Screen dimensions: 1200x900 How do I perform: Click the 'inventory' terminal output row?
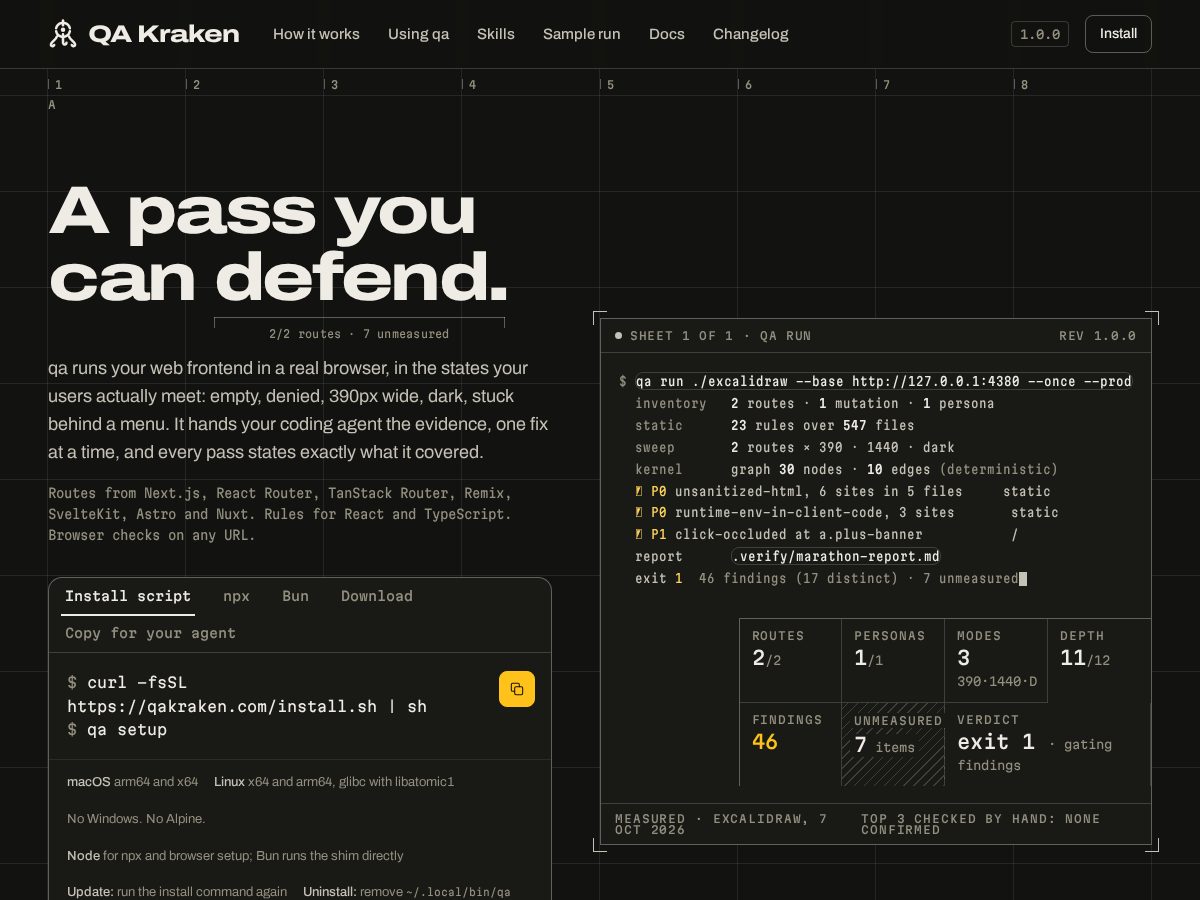coord(814,403)
